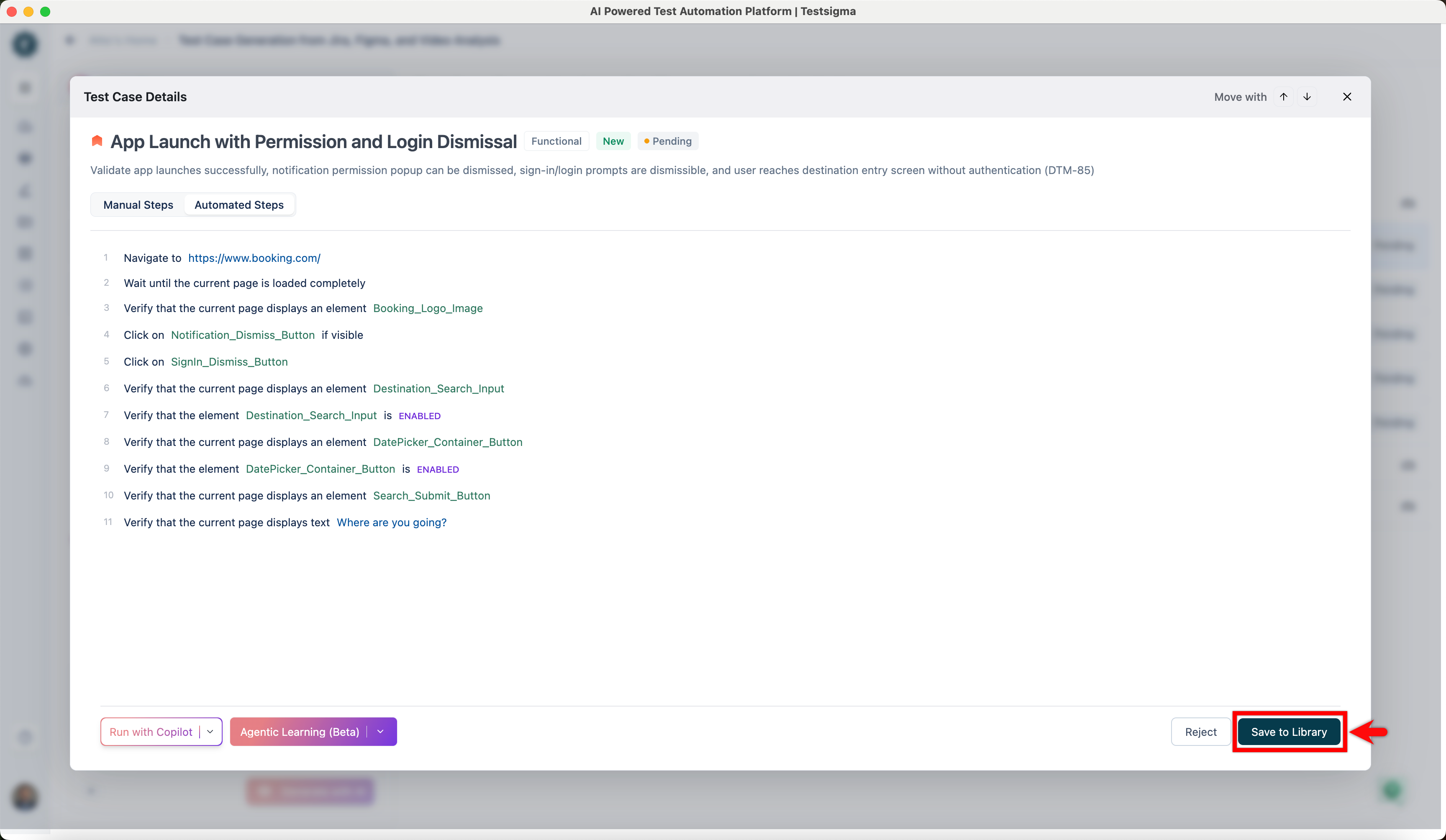Expand the Agentic Learning dropdown arrow

coord(380,732)
